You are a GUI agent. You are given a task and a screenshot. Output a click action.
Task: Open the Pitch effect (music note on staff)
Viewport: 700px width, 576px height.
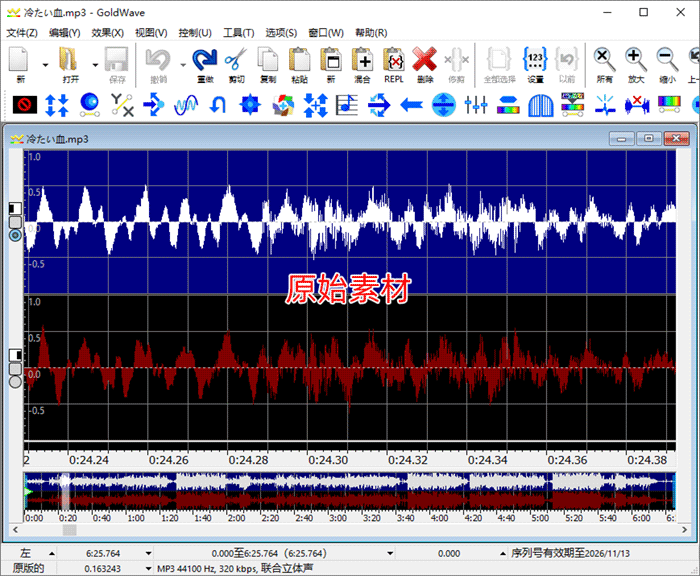pos(347,105)
